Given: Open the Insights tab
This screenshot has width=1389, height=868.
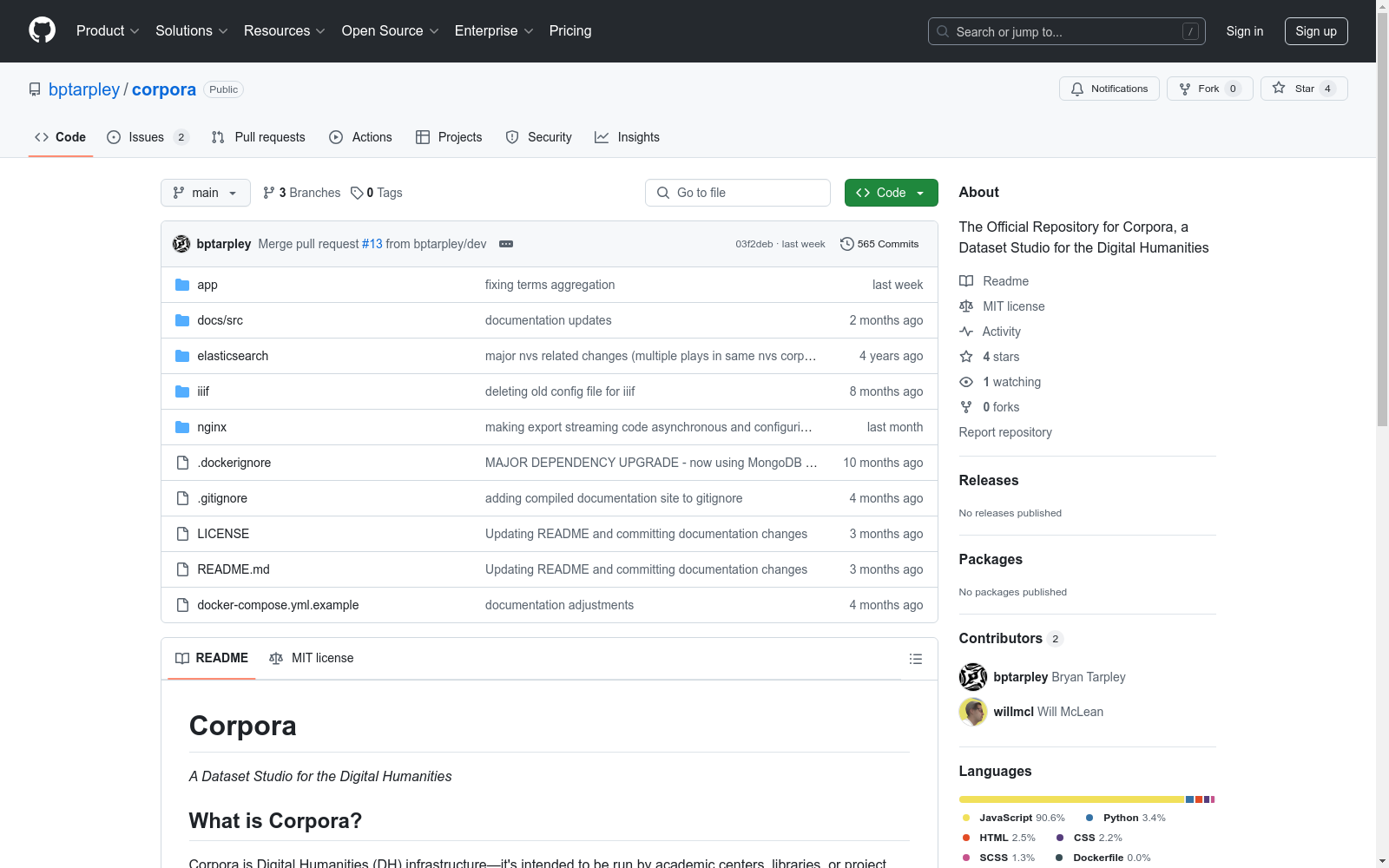Looking at the screenshot, I should pos(628,137).
